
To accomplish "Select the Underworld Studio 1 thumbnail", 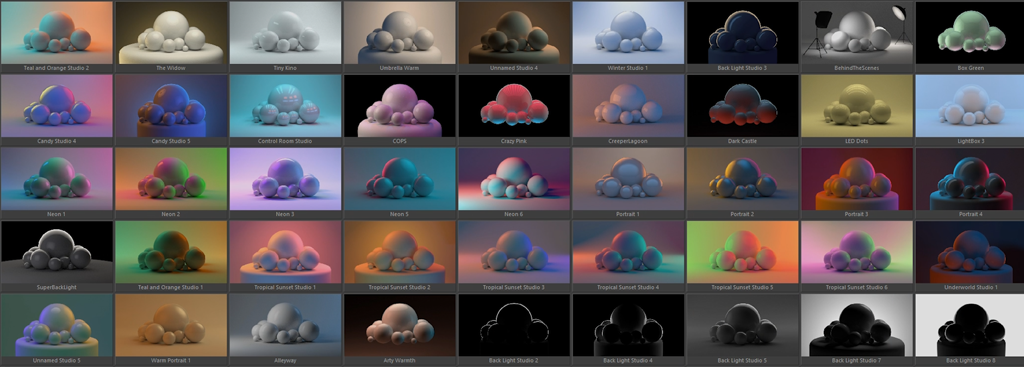I will (970, 252).
